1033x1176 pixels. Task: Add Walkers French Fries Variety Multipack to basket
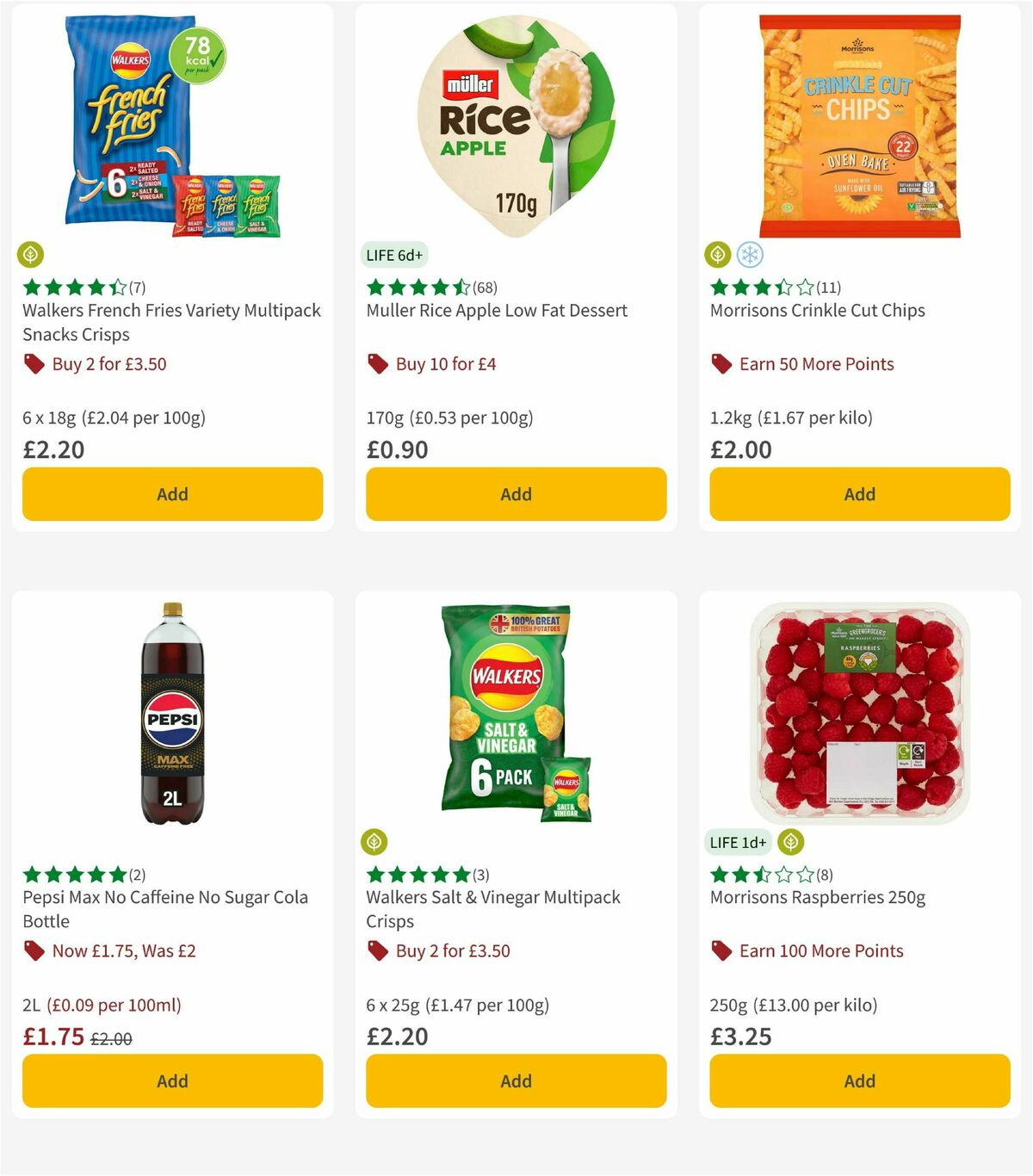pyautogui.click(x=172, y=494)
